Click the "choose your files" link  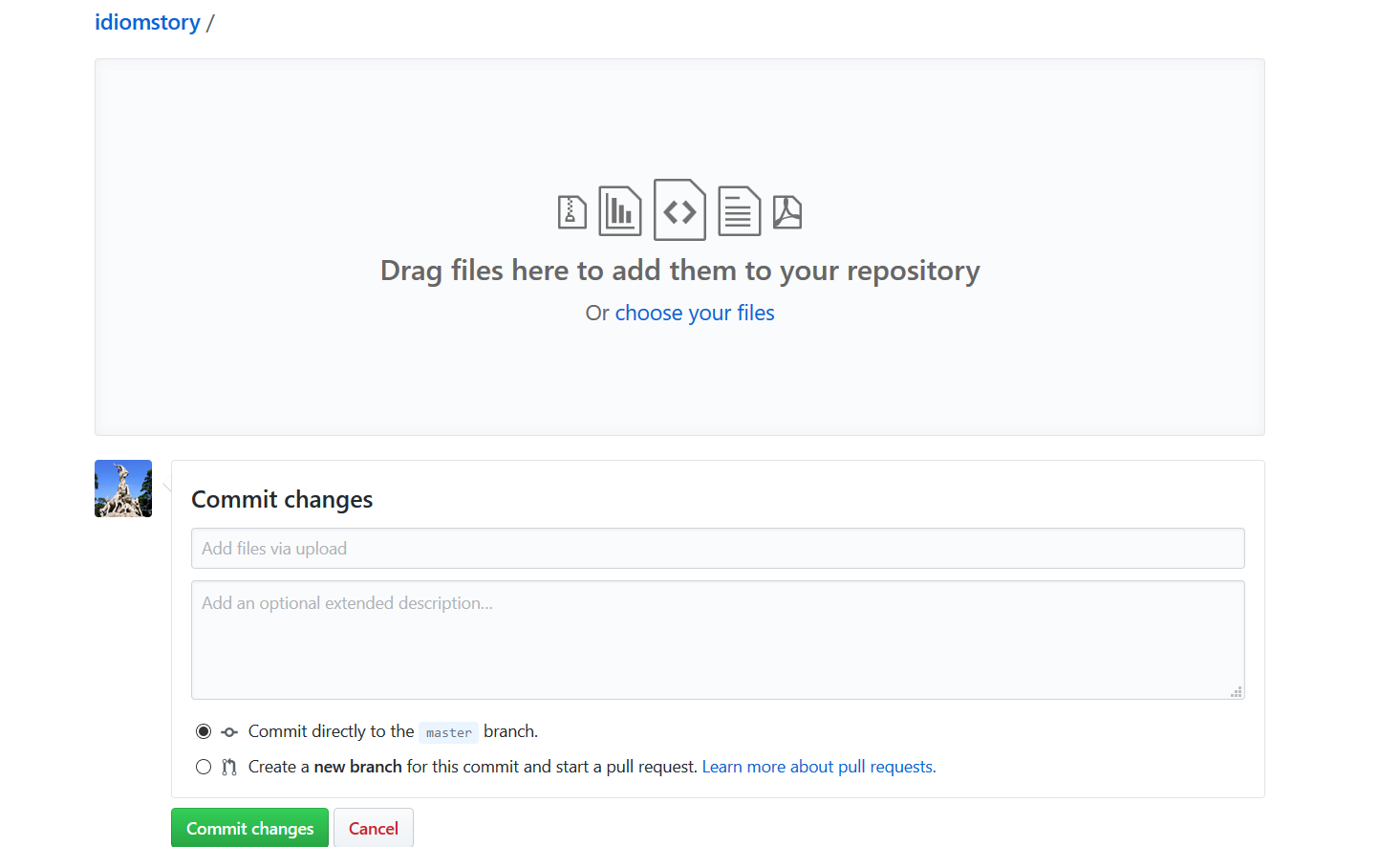pyautogui.click(x=695, y=313)
